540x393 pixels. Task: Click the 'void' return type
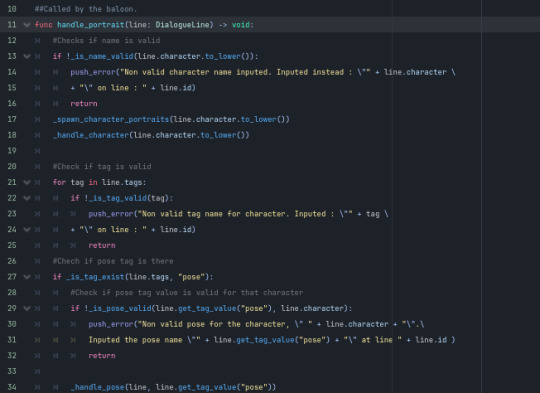[240, 25]
